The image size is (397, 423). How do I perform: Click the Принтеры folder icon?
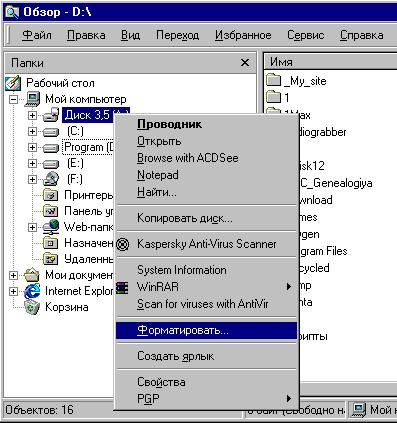pyautogui.click(x=51, y=195)
